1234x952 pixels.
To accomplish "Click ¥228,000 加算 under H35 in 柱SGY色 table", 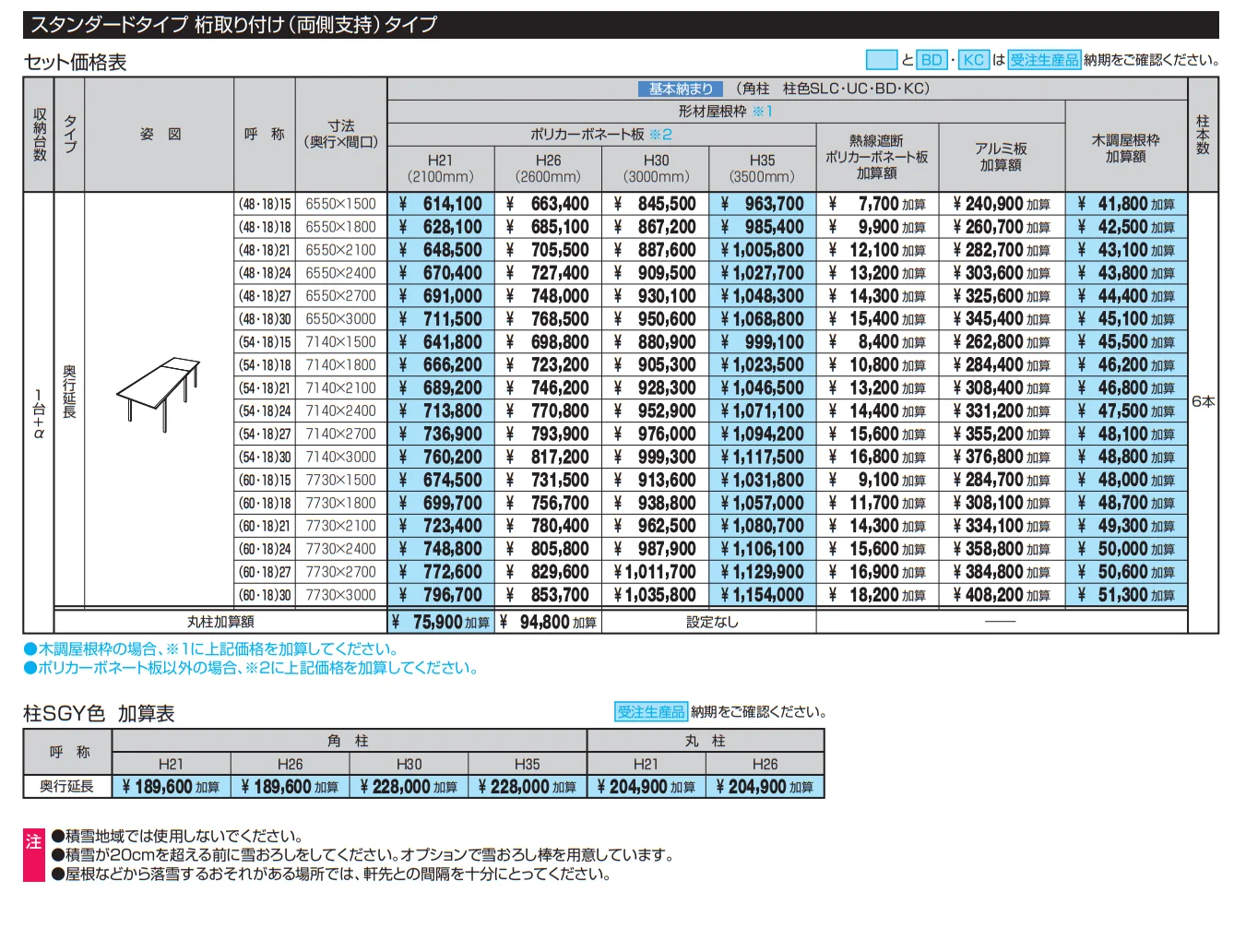I will [528, 786].
